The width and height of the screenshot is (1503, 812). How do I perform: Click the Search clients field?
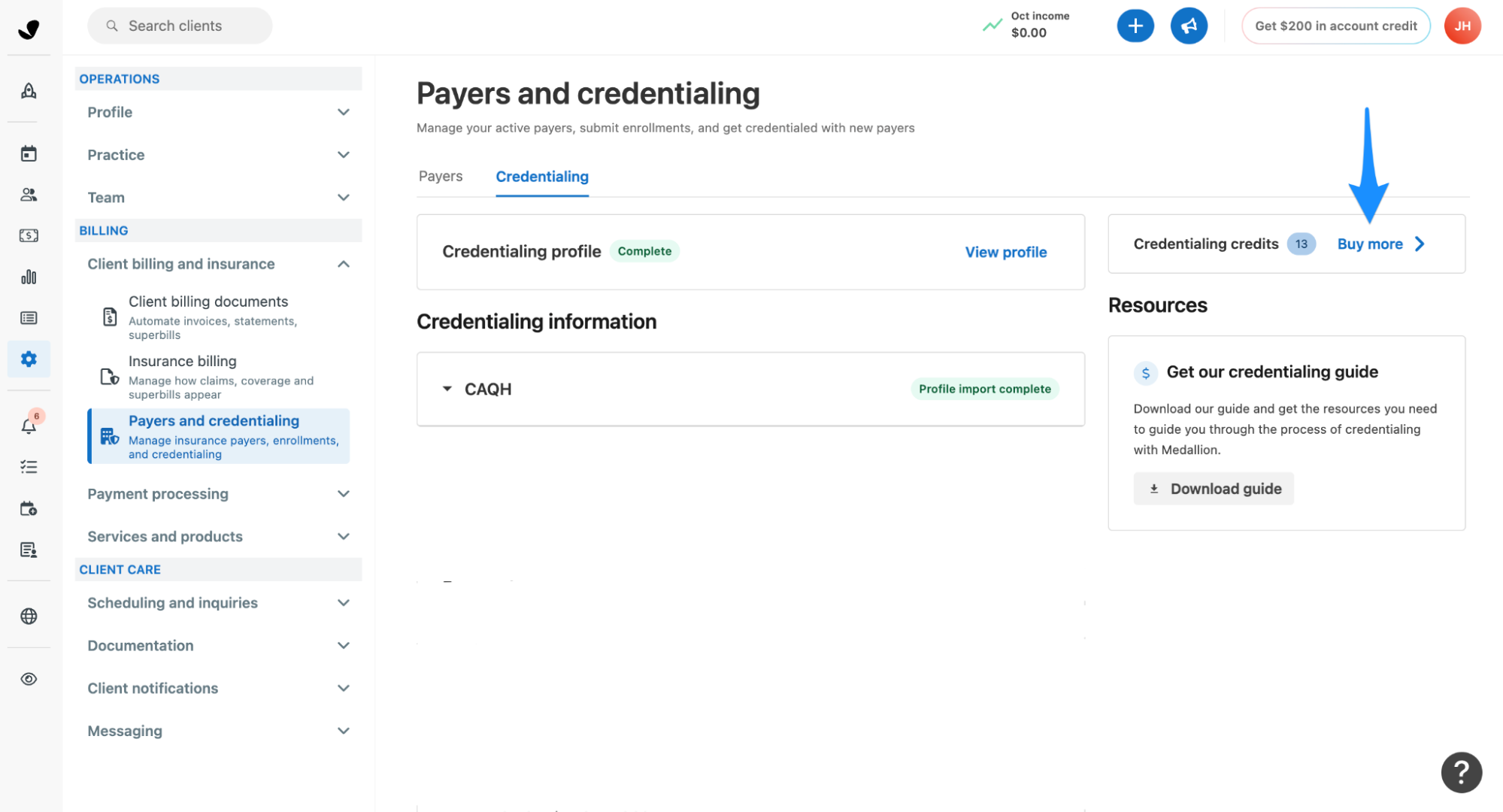180,26
